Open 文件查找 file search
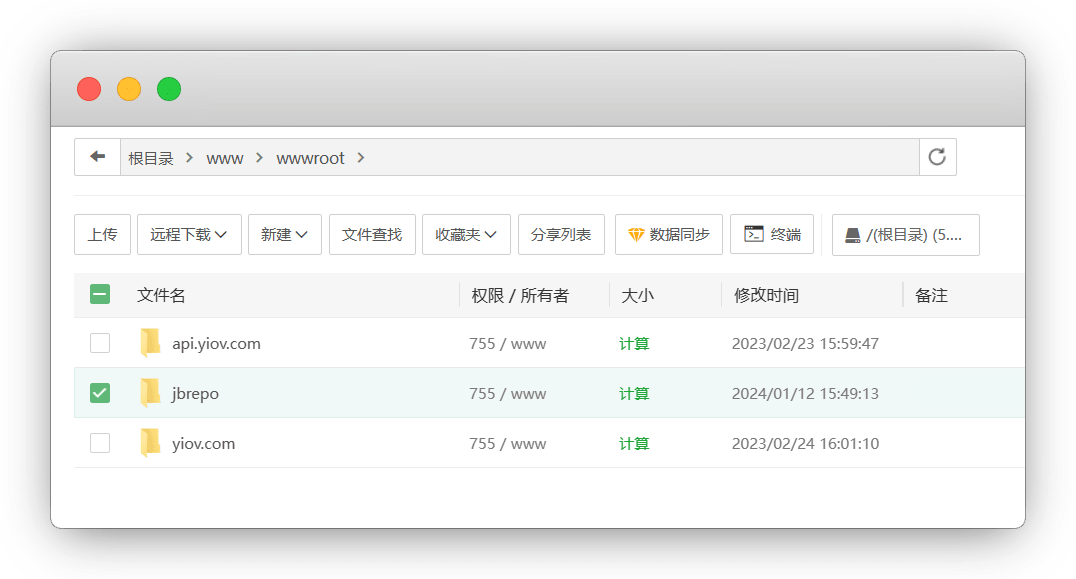Image resolution: width=1076 pixels, height=579 pixels. pos(372,235)
